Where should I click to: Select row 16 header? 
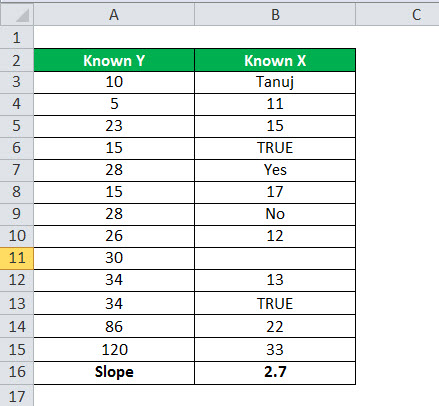click(x=17, y=373)
